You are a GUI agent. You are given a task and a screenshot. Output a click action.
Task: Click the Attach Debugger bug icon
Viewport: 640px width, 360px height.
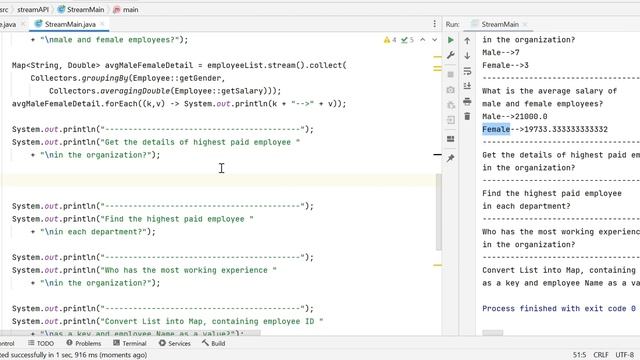pyautogui.click(x=451, y=105)
